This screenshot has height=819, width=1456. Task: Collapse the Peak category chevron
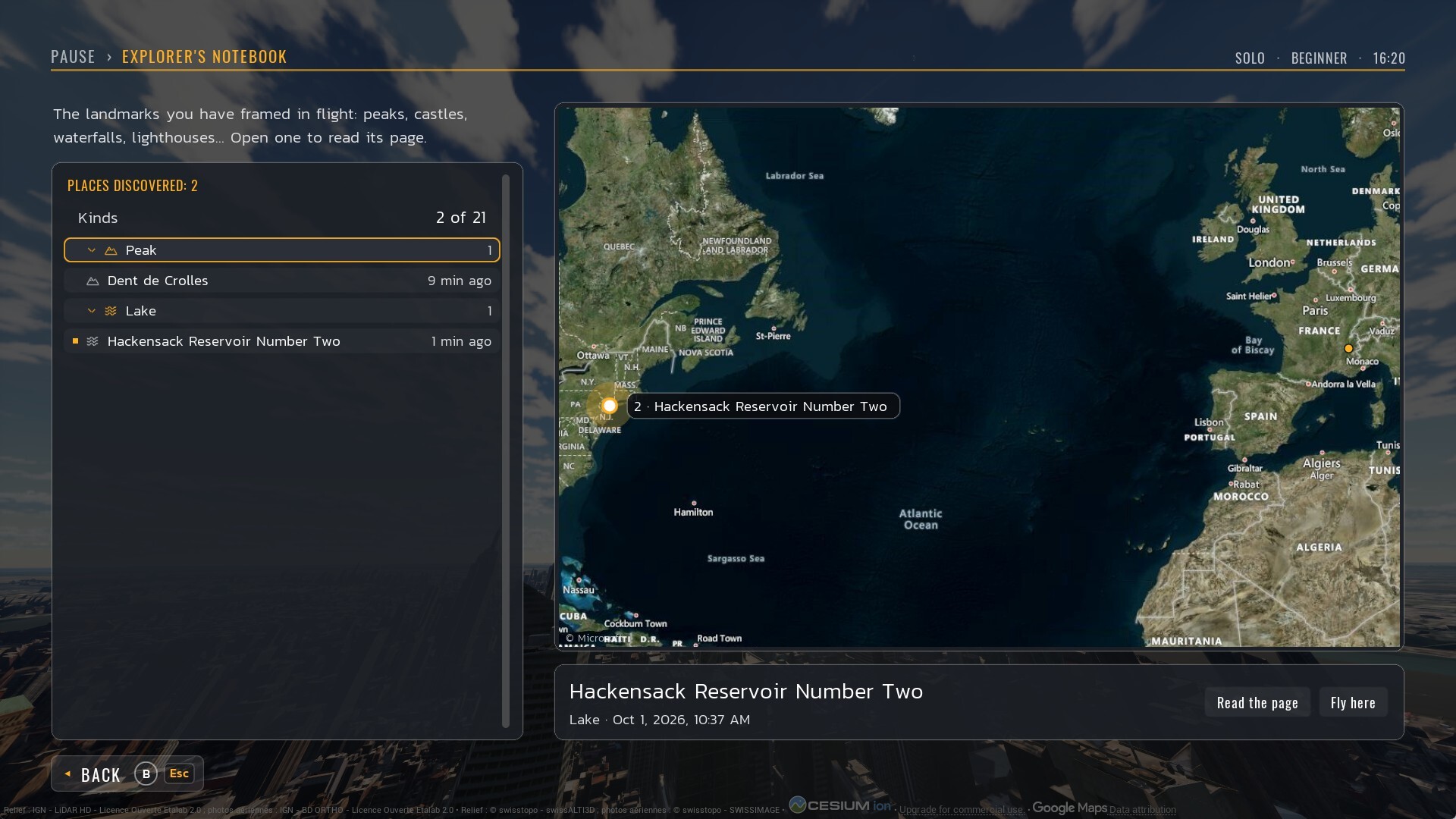click(x=91, y=250)
